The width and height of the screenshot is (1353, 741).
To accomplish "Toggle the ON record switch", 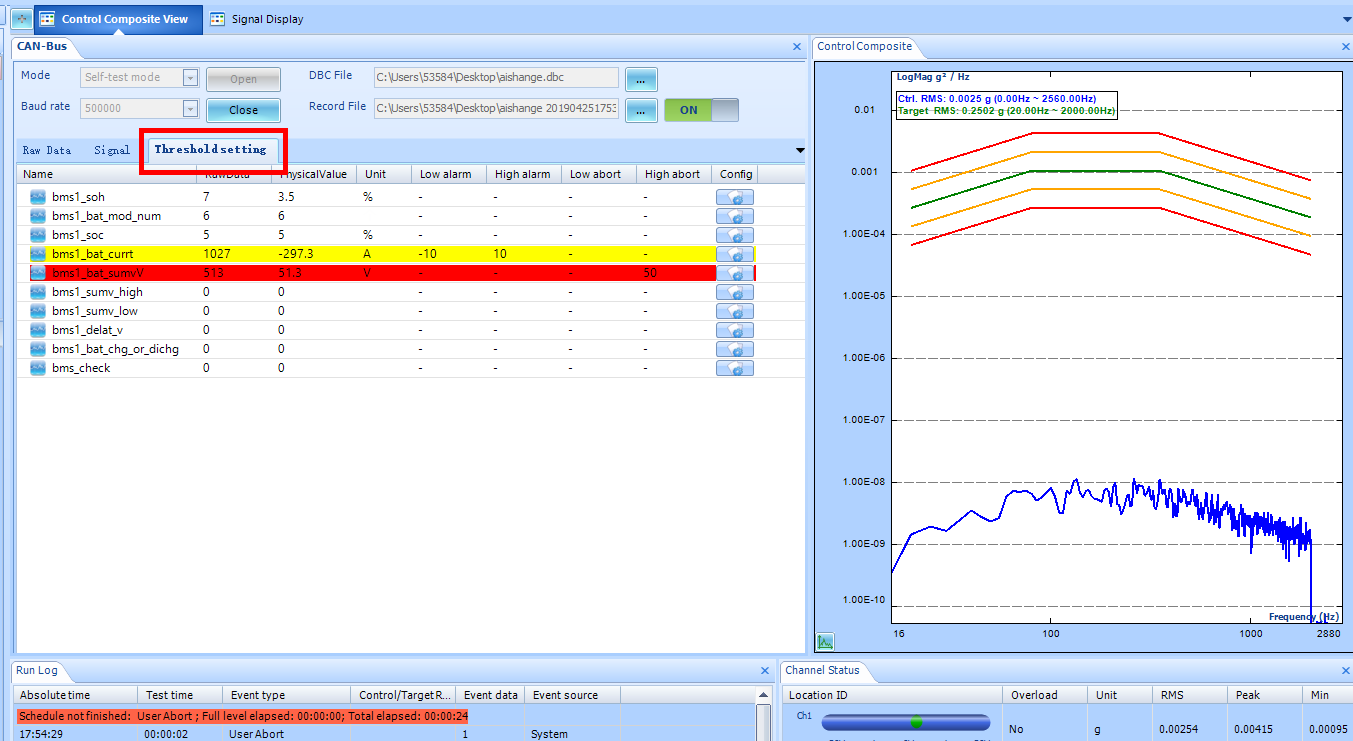I will pyautogui.click(x=701, y=110).
